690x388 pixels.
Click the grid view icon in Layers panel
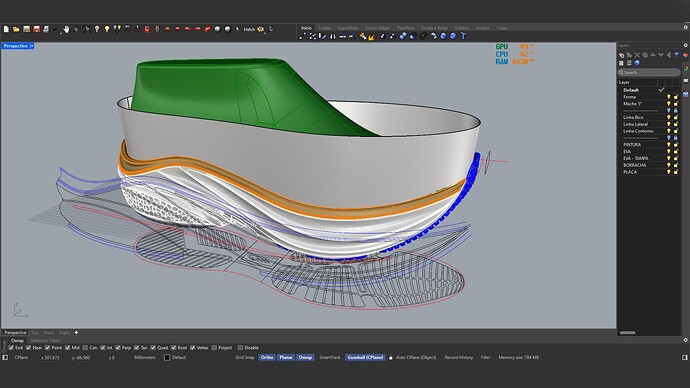(621, 63)
